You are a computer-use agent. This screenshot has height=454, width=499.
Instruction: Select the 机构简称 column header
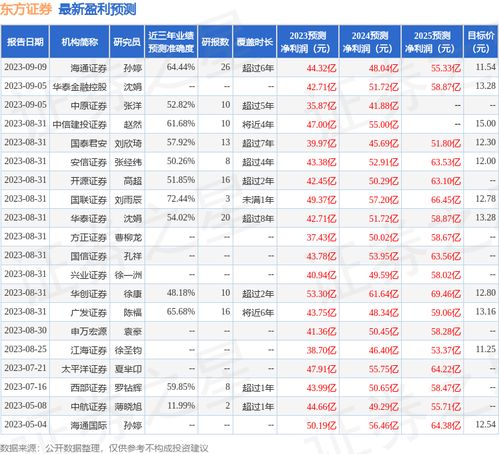80,42
